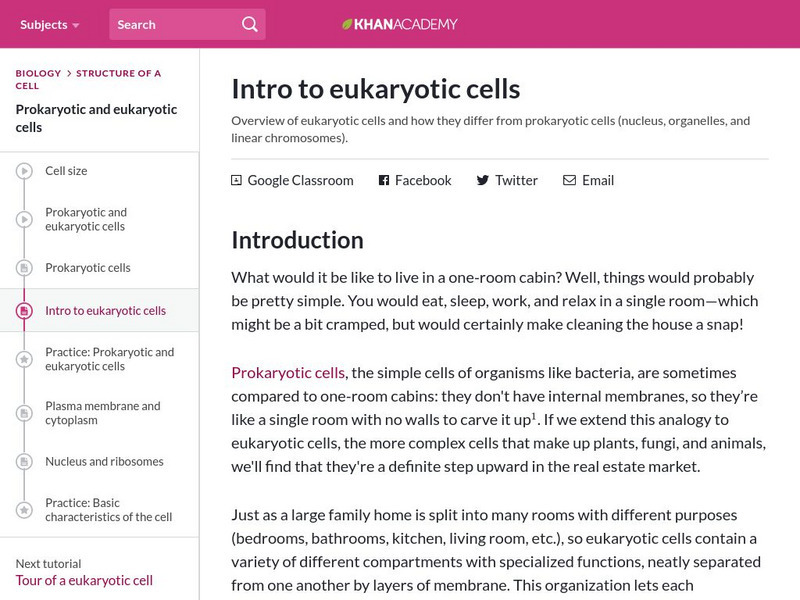Click the Cell size video play icon

(24, 171)
